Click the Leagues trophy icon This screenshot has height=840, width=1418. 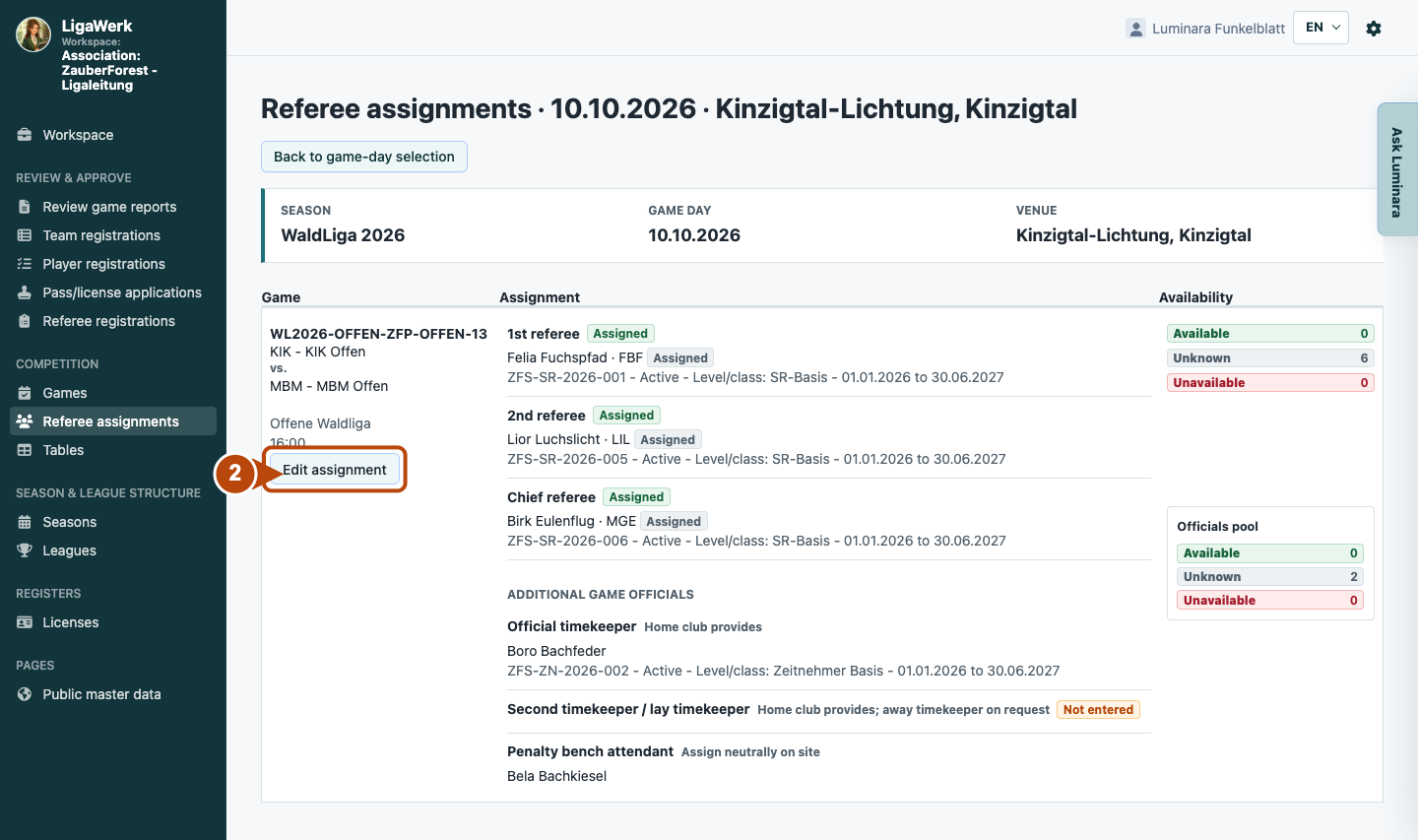tap(25, 550)
